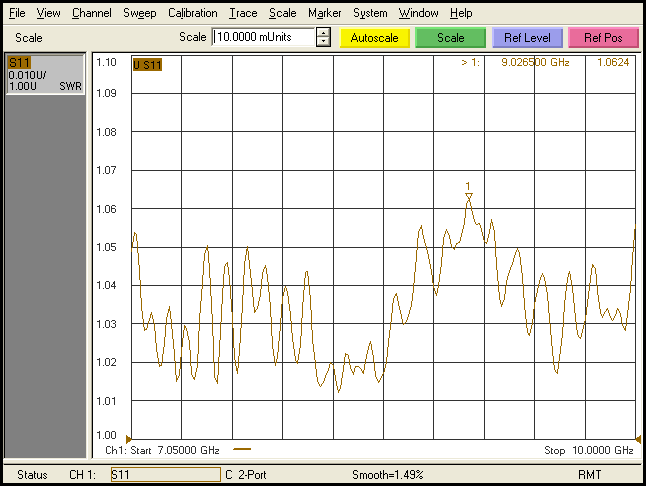Select the Ref Pos button

603,38
